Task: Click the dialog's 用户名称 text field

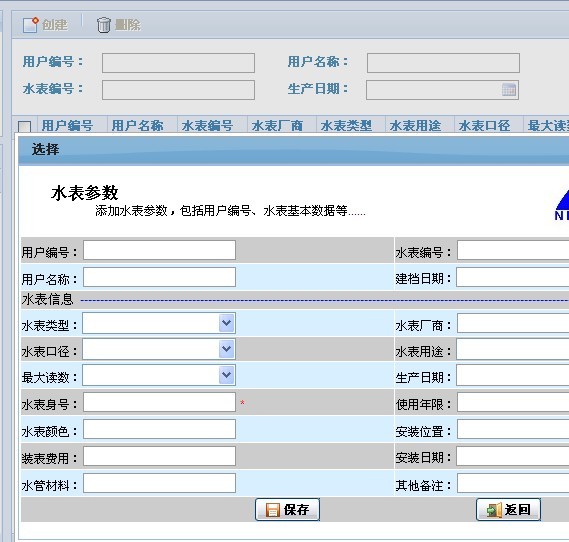Action: pyautogui.click(x=159, y=277)
